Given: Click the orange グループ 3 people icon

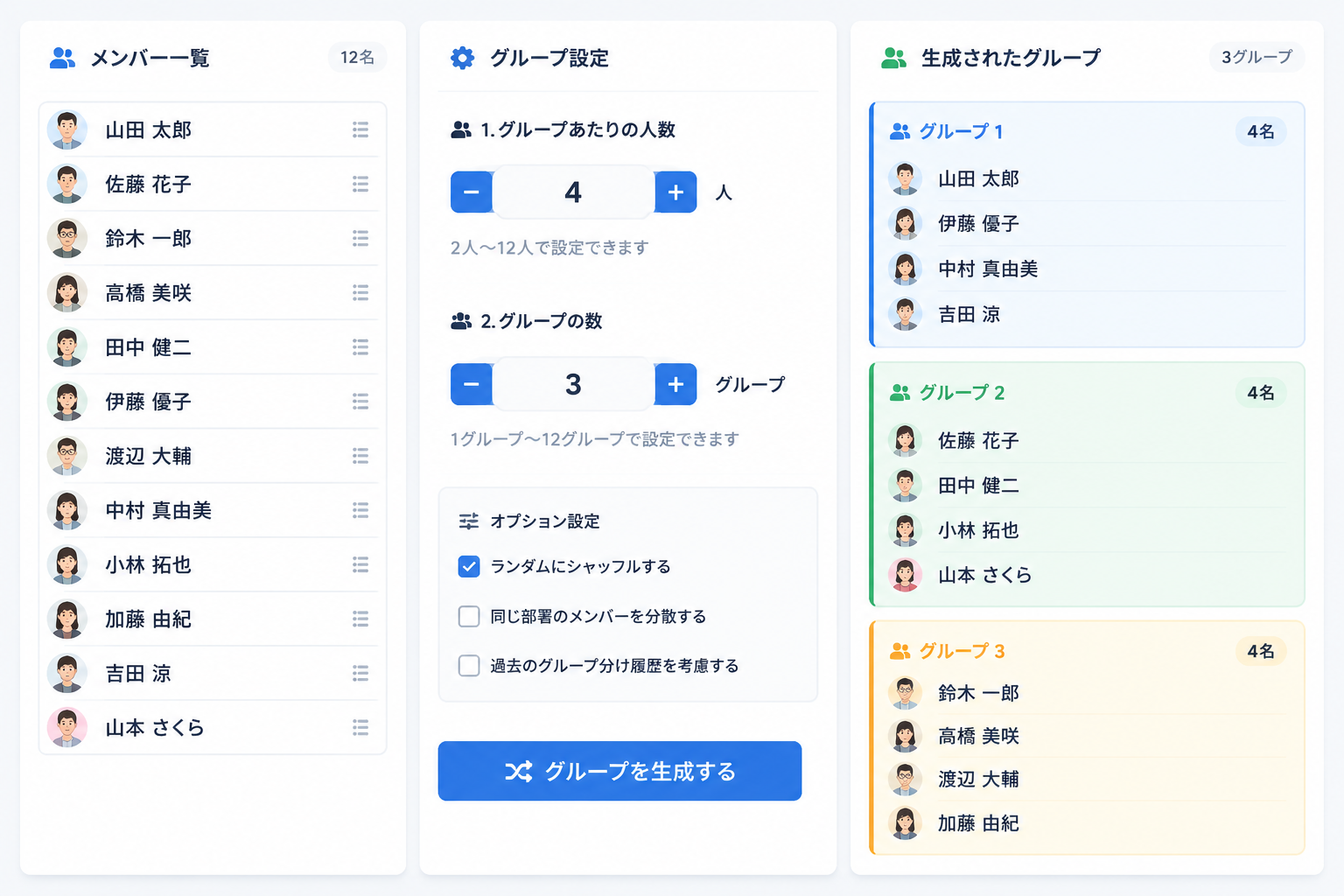Looking at the screenshot, I should 899,651.
